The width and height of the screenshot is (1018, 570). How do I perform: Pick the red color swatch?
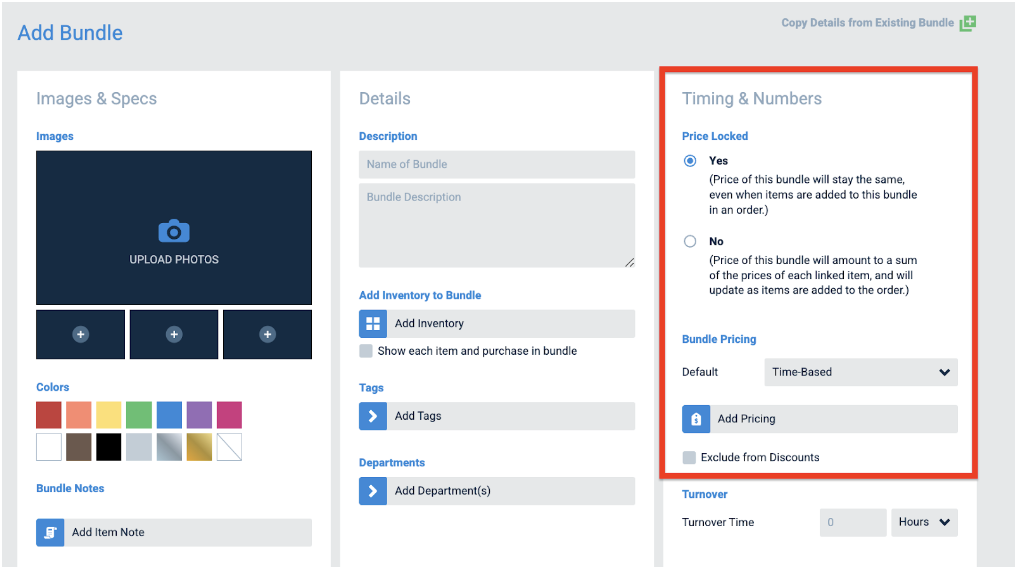coord(49,415)
